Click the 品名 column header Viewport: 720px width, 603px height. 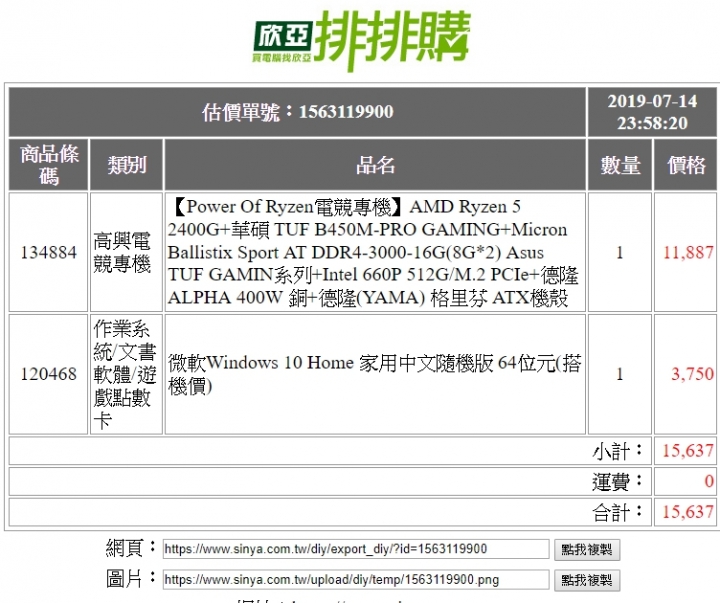click(375, 164)
